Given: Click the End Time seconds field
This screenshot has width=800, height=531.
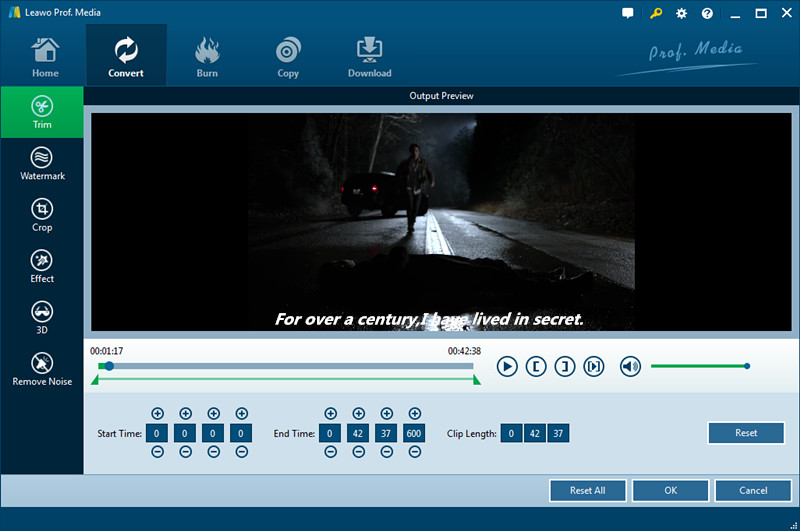Looking at the screenshot, I should tap(386, 433).
